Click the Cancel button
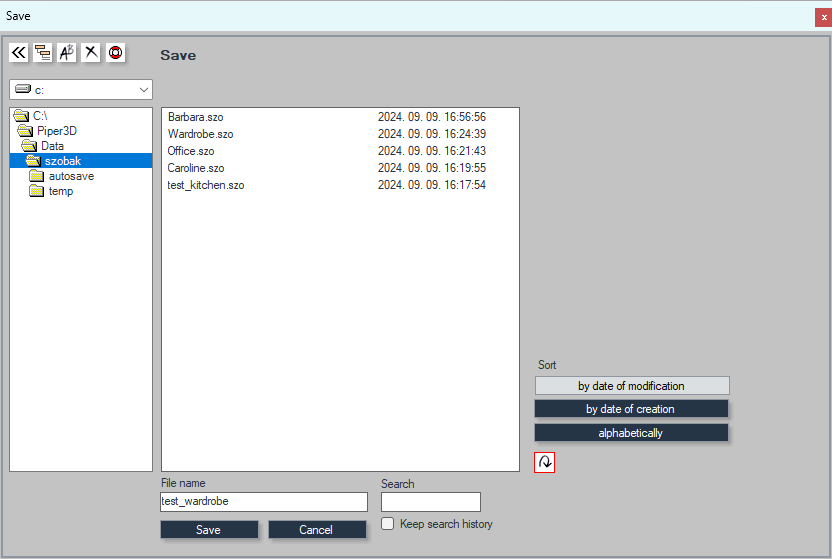The width and height of the screenshot is (832, 559). click(x=317, y=529)
